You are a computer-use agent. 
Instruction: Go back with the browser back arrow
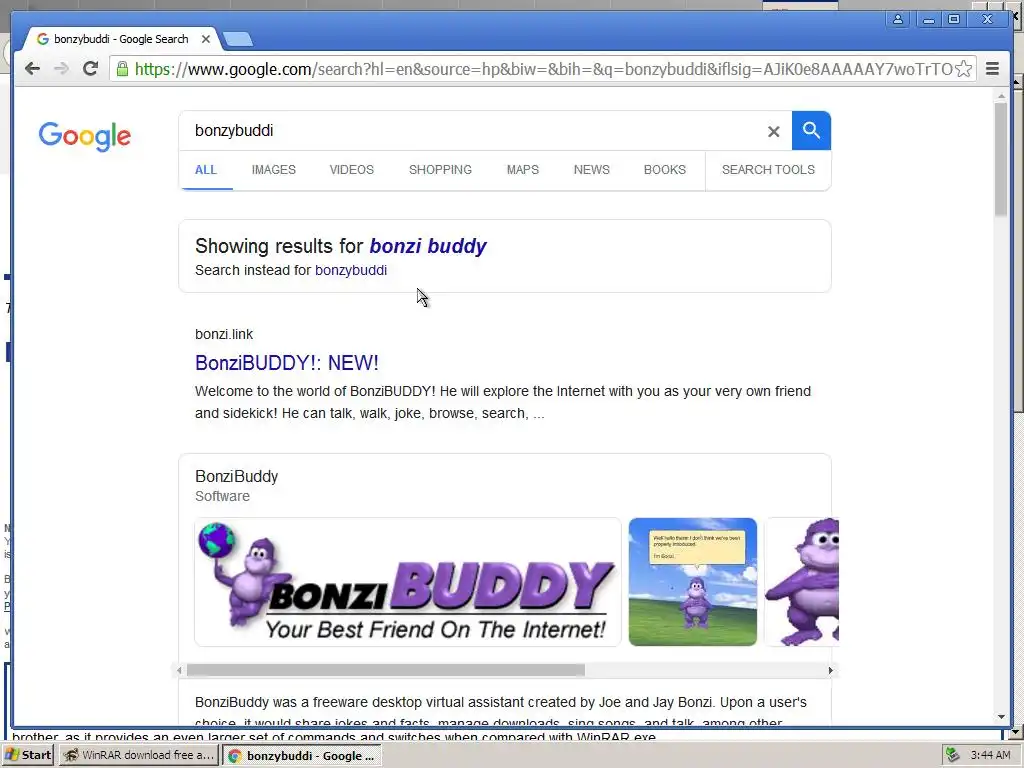click(32, 69)
